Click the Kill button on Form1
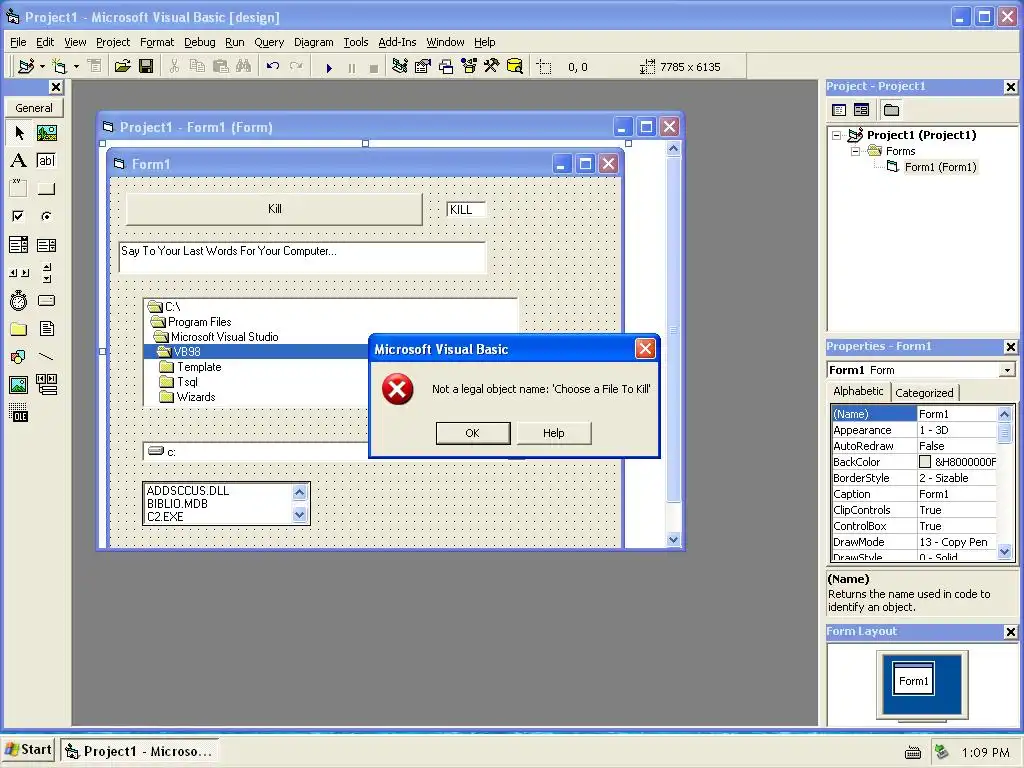Screen dimensions: 1024x768 (x=274, y=209)
